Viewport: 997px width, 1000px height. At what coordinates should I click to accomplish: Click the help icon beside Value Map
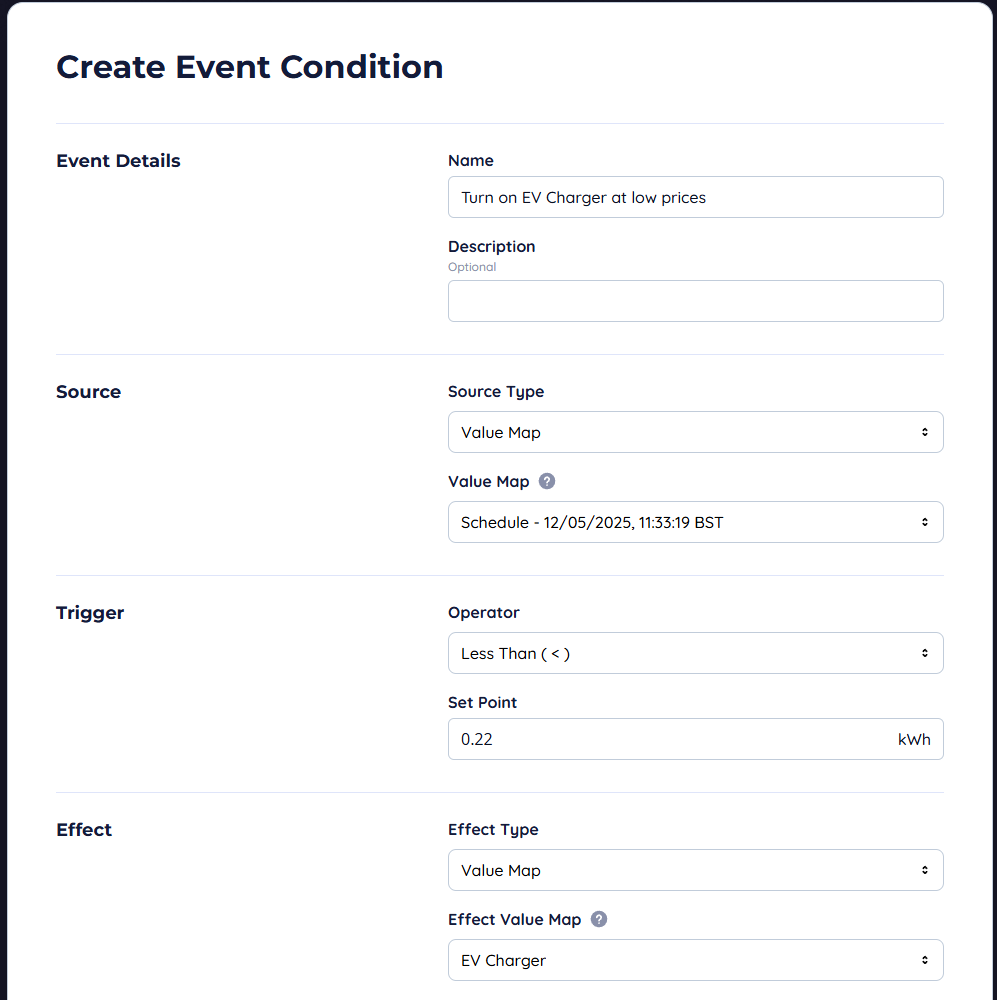pyautogui.click(x=547, y=481)
